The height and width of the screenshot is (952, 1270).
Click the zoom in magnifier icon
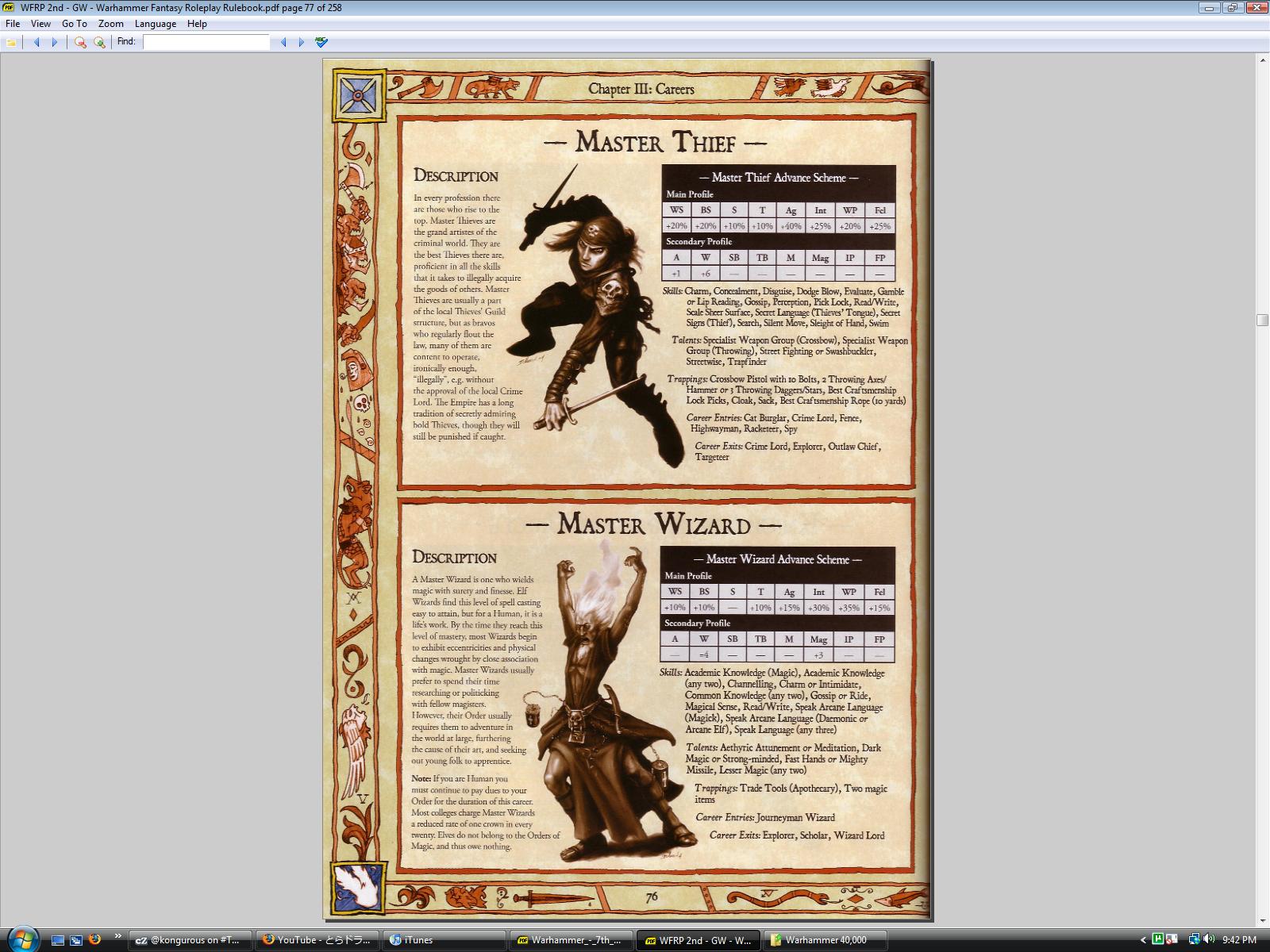tap(99, 42)
